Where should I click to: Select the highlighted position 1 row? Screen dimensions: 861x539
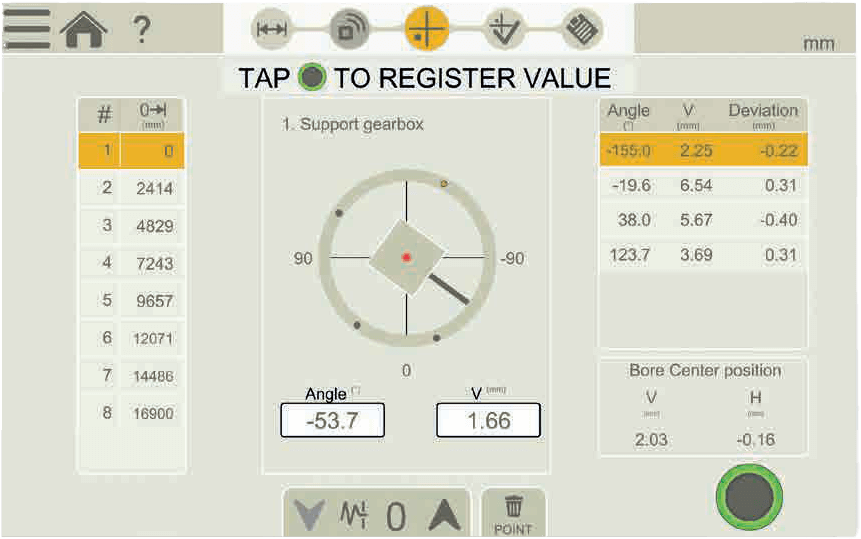[131, 151]
